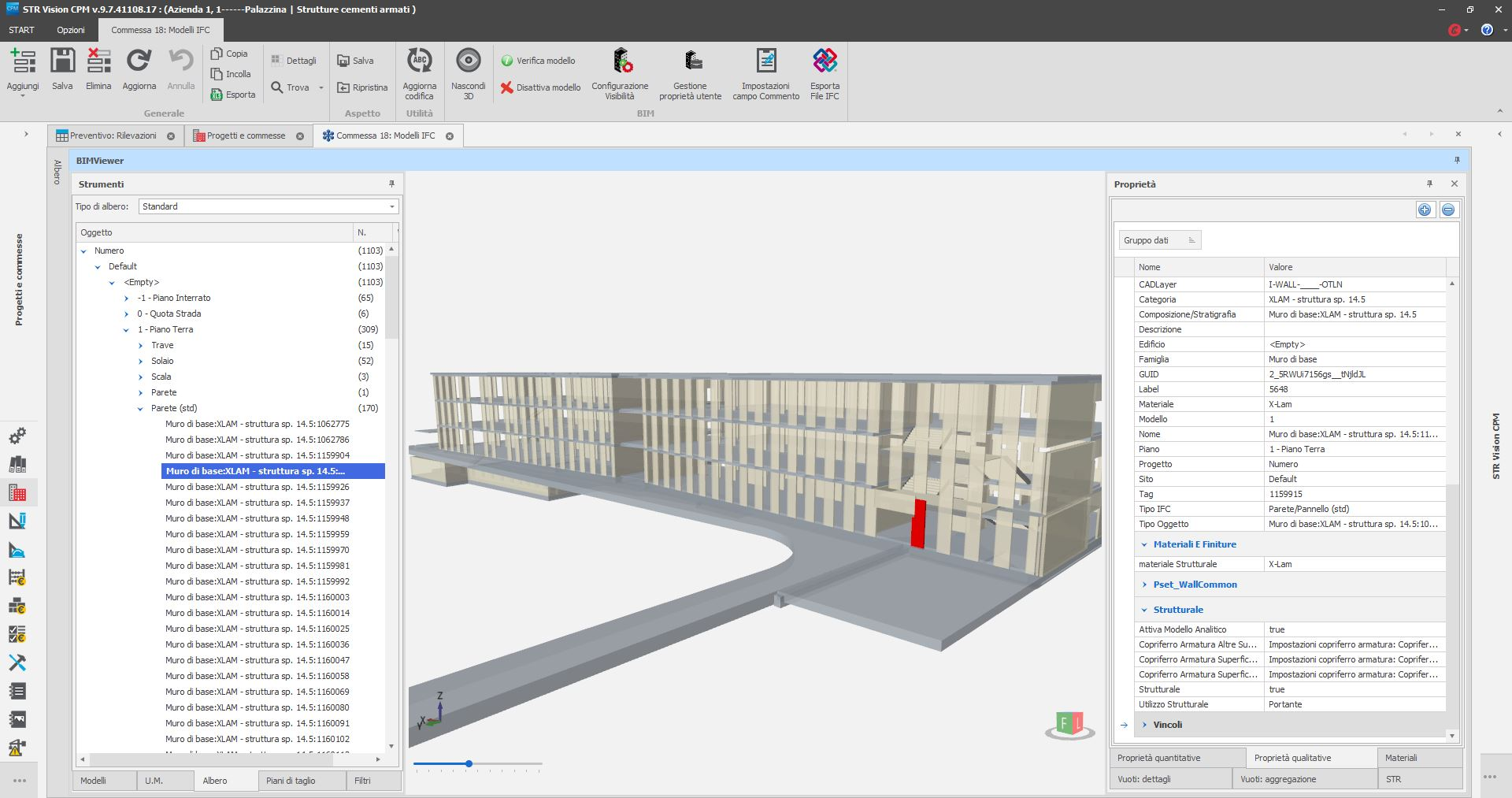Close the Progetti e commesse tab
The width and height of the screenshot is (1512, 798).
300,136
